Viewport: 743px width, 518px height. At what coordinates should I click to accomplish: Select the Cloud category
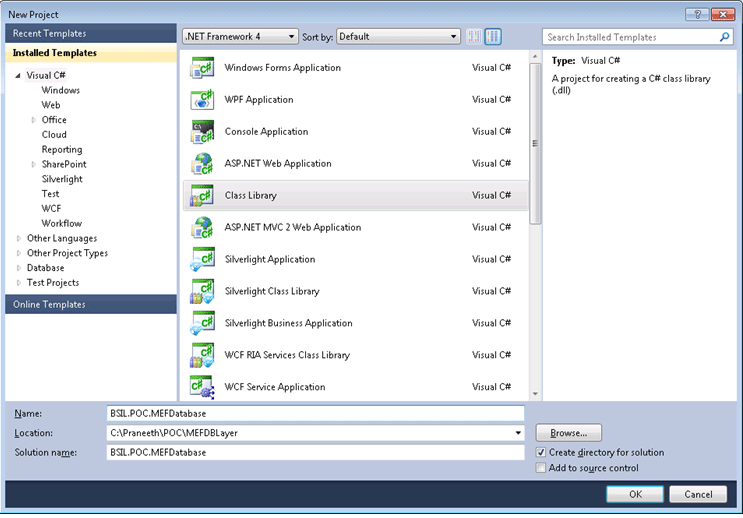tap(54, 135)
